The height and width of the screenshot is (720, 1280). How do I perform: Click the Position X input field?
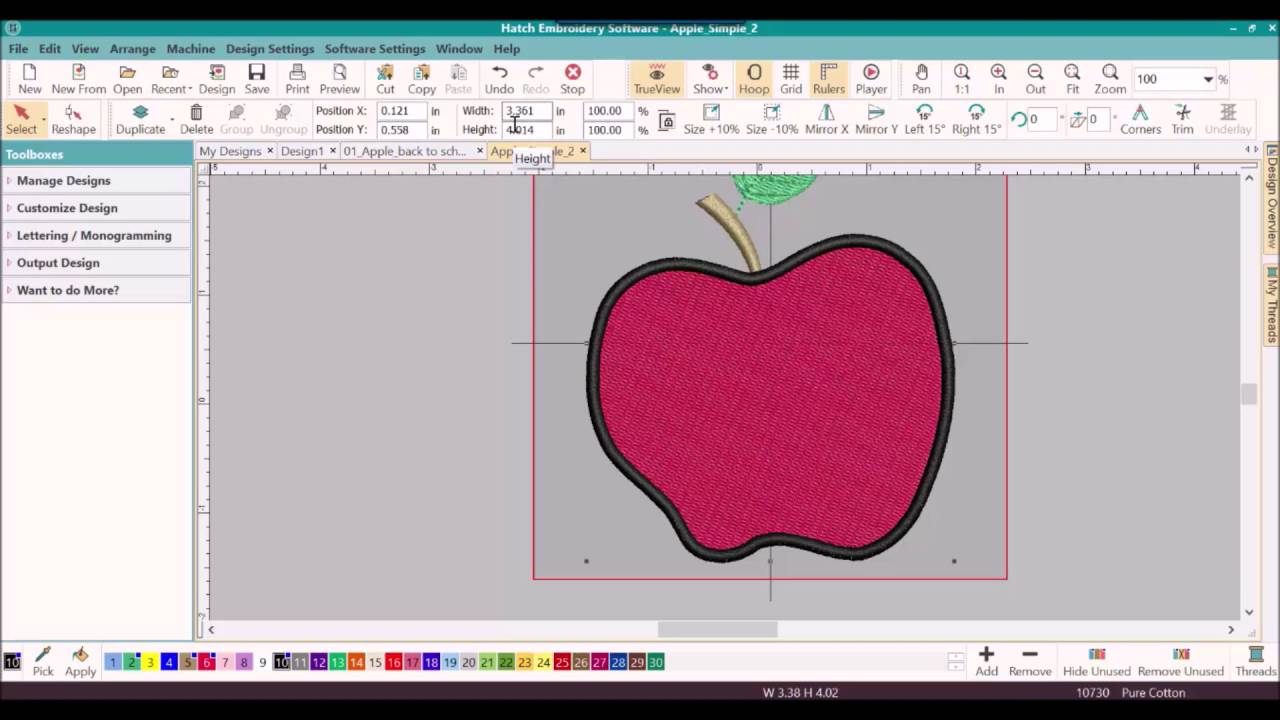402,111
